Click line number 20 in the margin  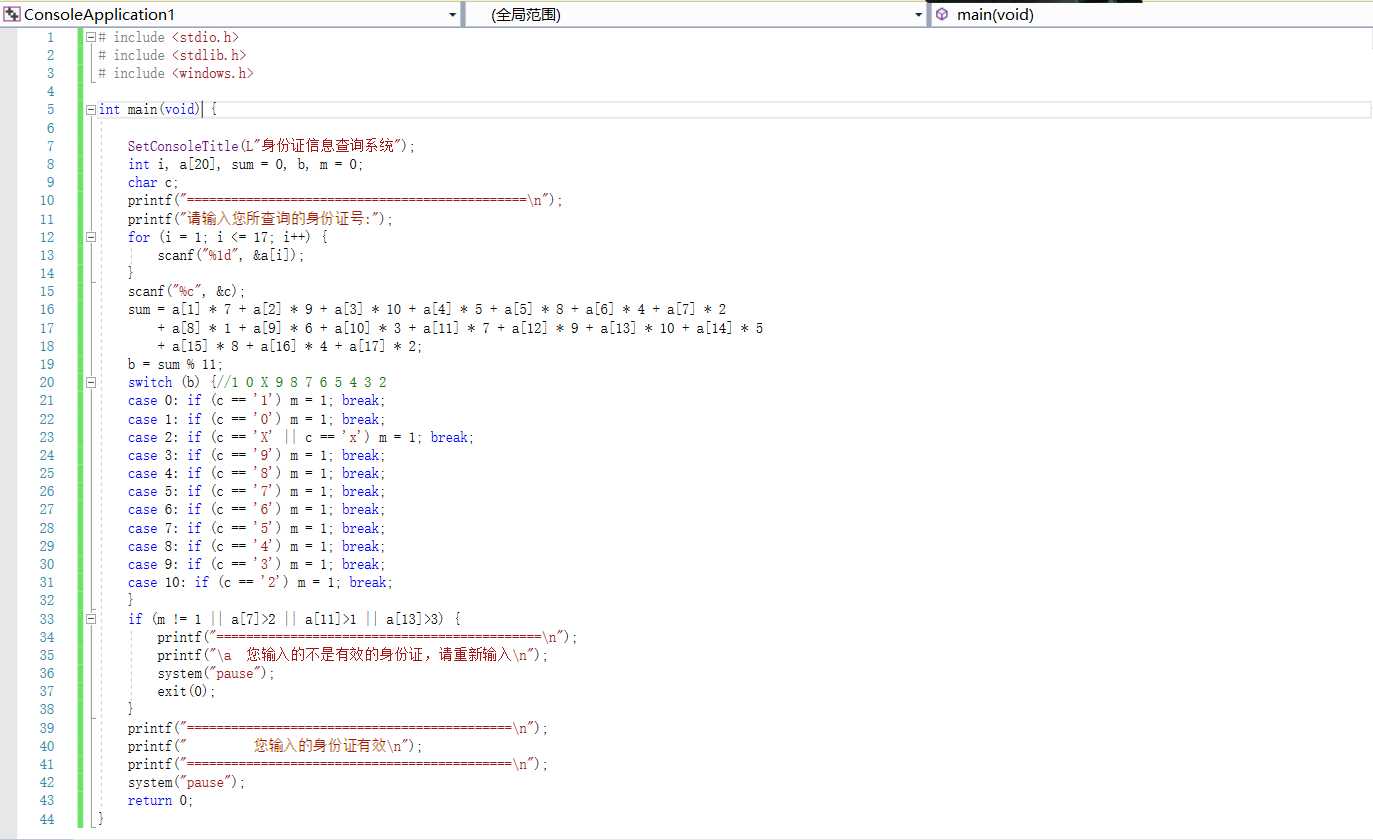coord(47,382)
